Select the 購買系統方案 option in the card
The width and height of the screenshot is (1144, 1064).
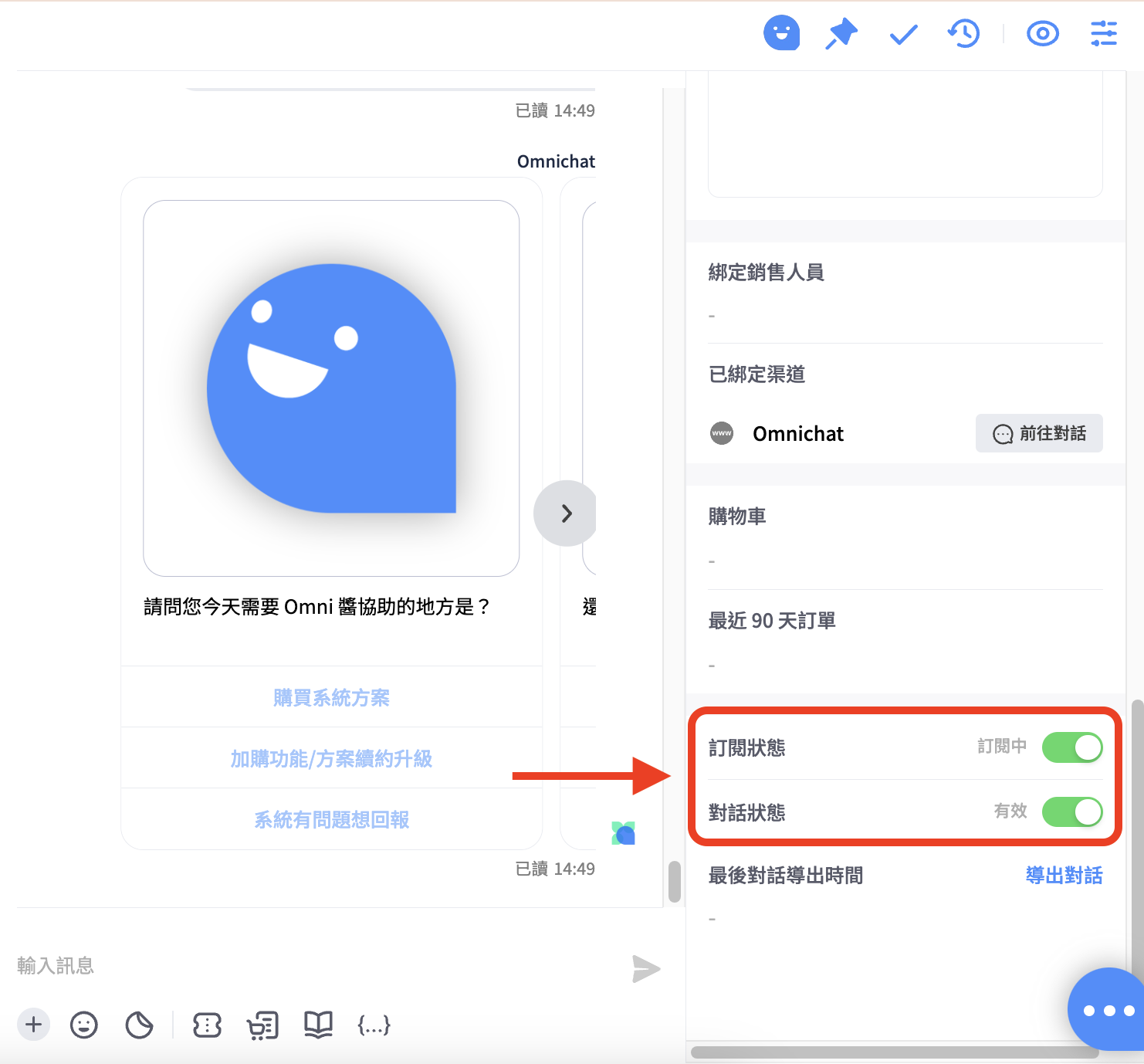pyautogui.click(x=331, y=697)
